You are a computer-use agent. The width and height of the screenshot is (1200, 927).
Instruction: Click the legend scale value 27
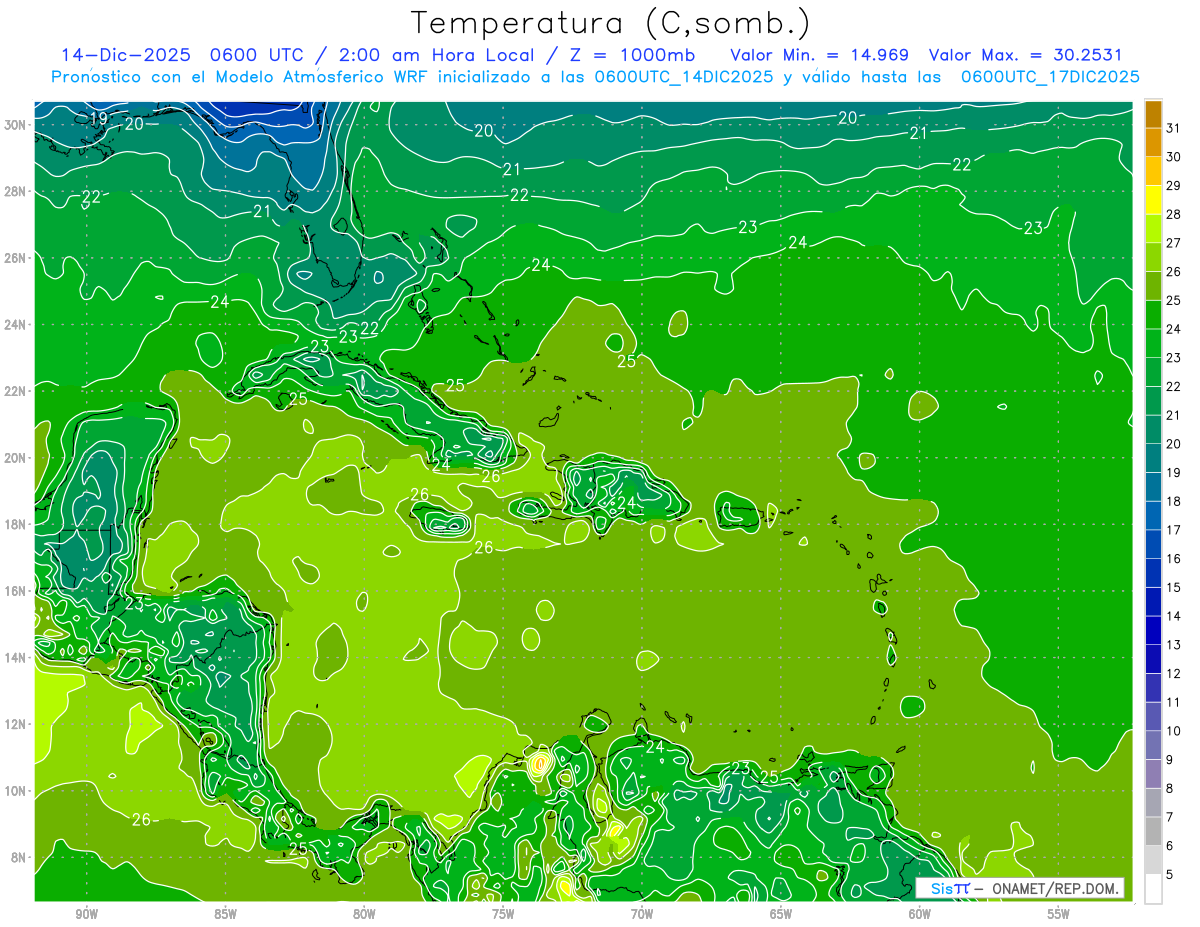pyautogui.click(x=1174, y=242)
